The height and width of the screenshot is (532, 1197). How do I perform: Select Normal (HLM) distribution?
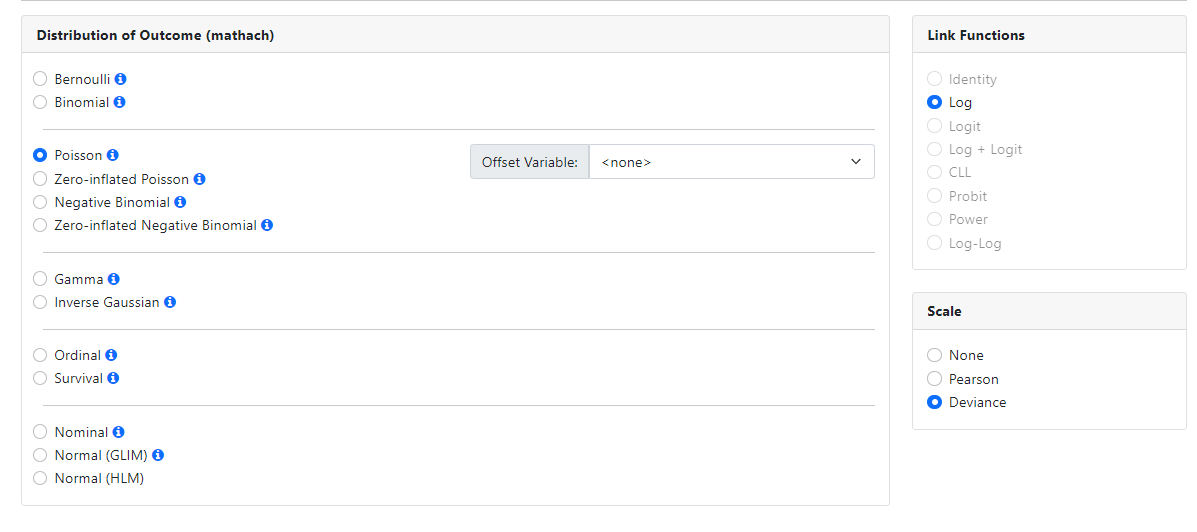(x=40, y=478)
